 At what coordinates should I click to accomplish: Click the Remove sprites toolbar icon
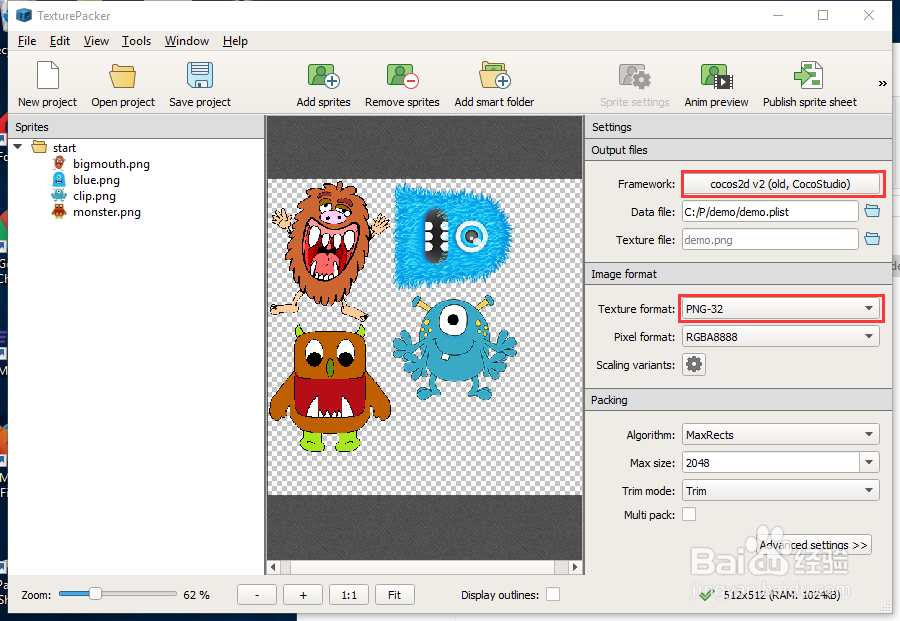point(402,76)
